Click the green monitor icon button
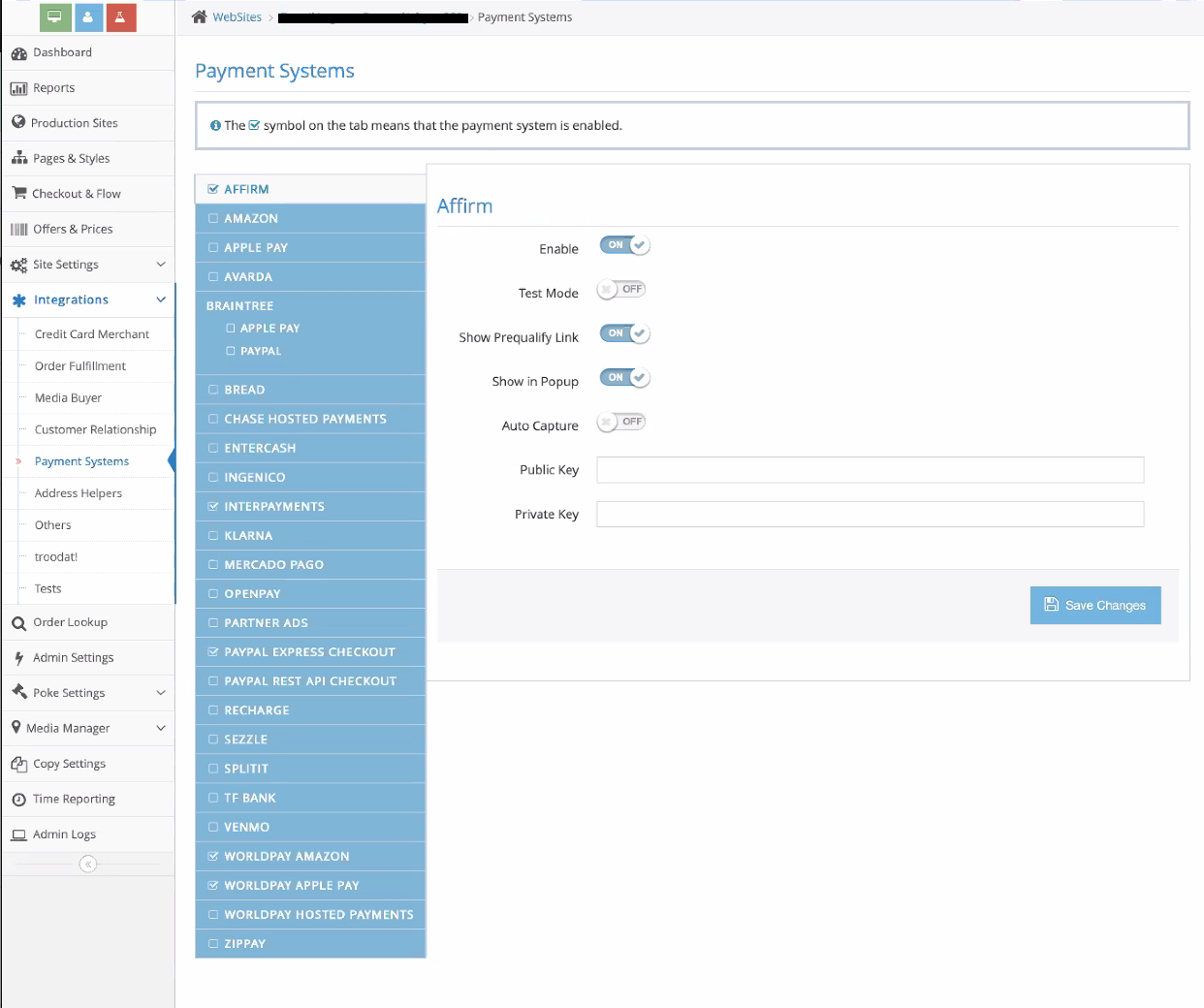Viewport: 1204px width, 1008px height. point(54,16)
